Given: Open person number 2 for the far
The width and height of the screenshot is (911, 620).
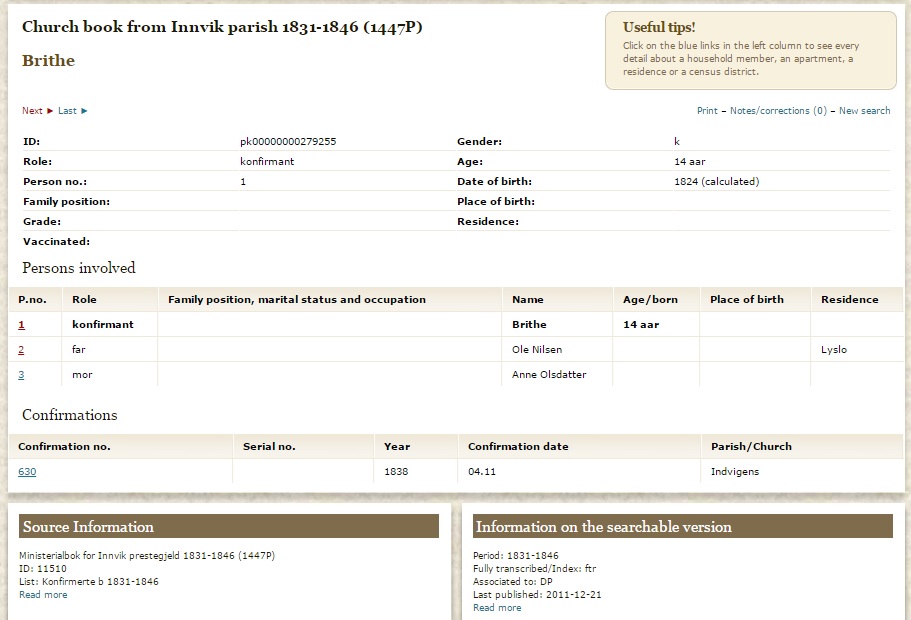Looking at the screenshot, I should [x=22, y=350].
